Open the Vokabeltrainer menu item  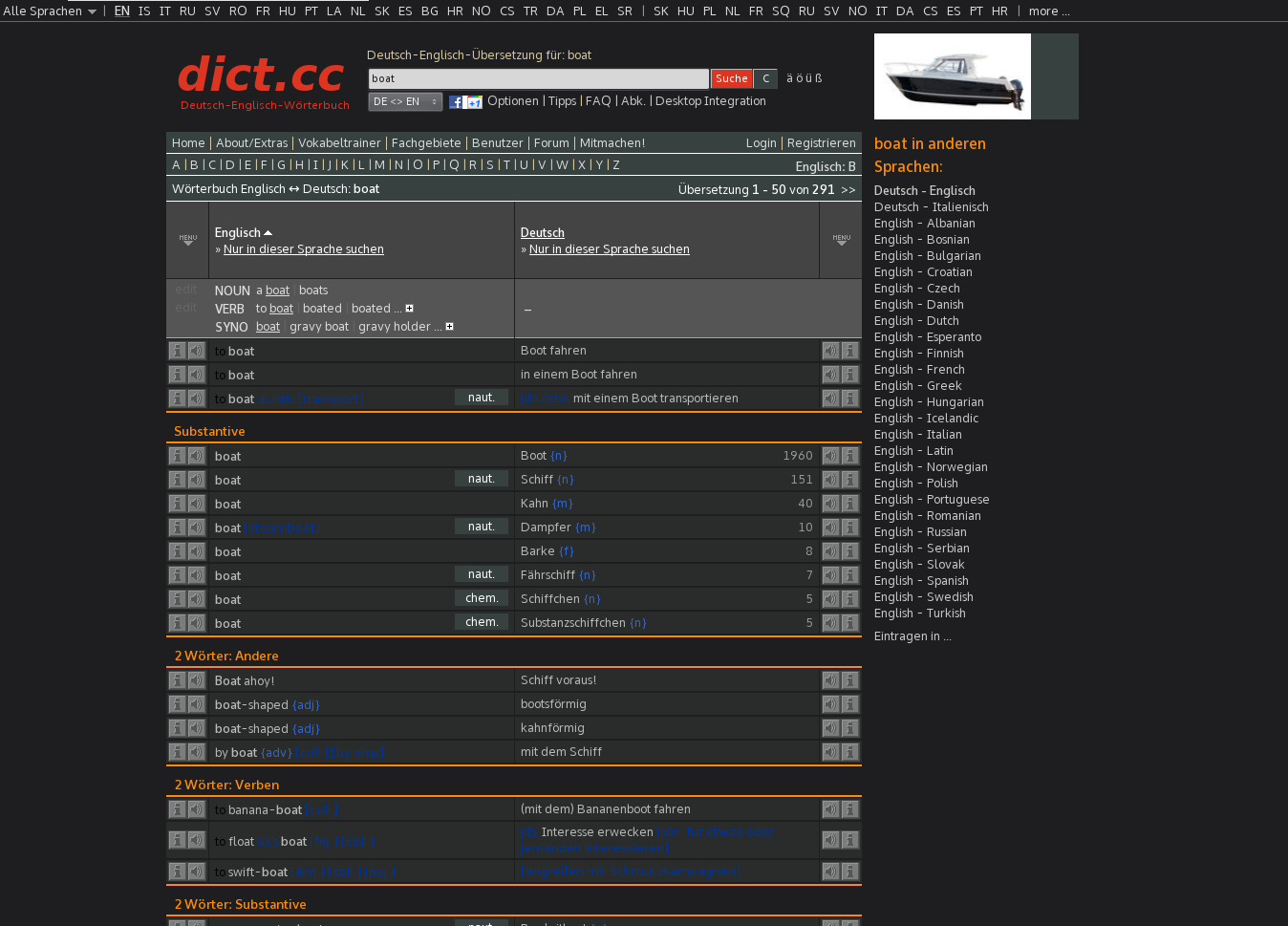[339, 142]
